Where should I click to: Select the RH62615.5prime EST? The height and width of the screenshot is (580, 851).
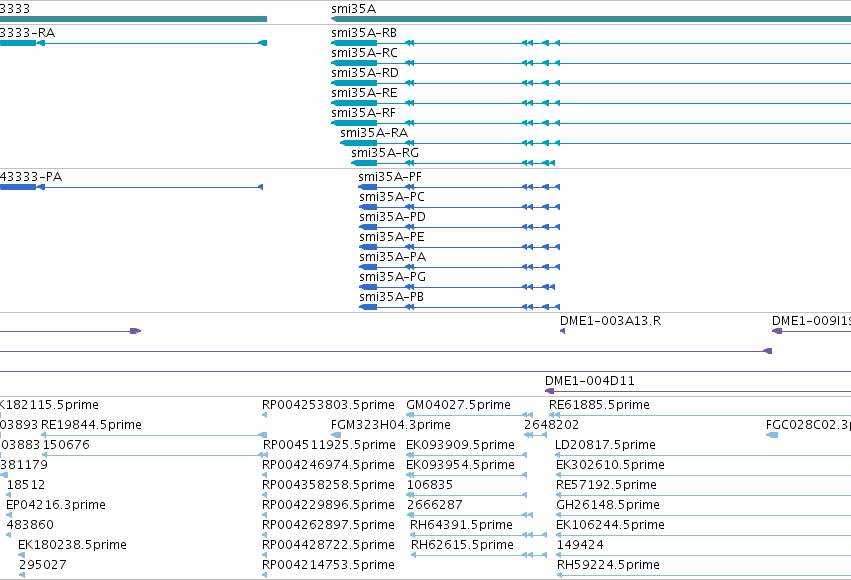pyautogui.click(x=462, y=545)
